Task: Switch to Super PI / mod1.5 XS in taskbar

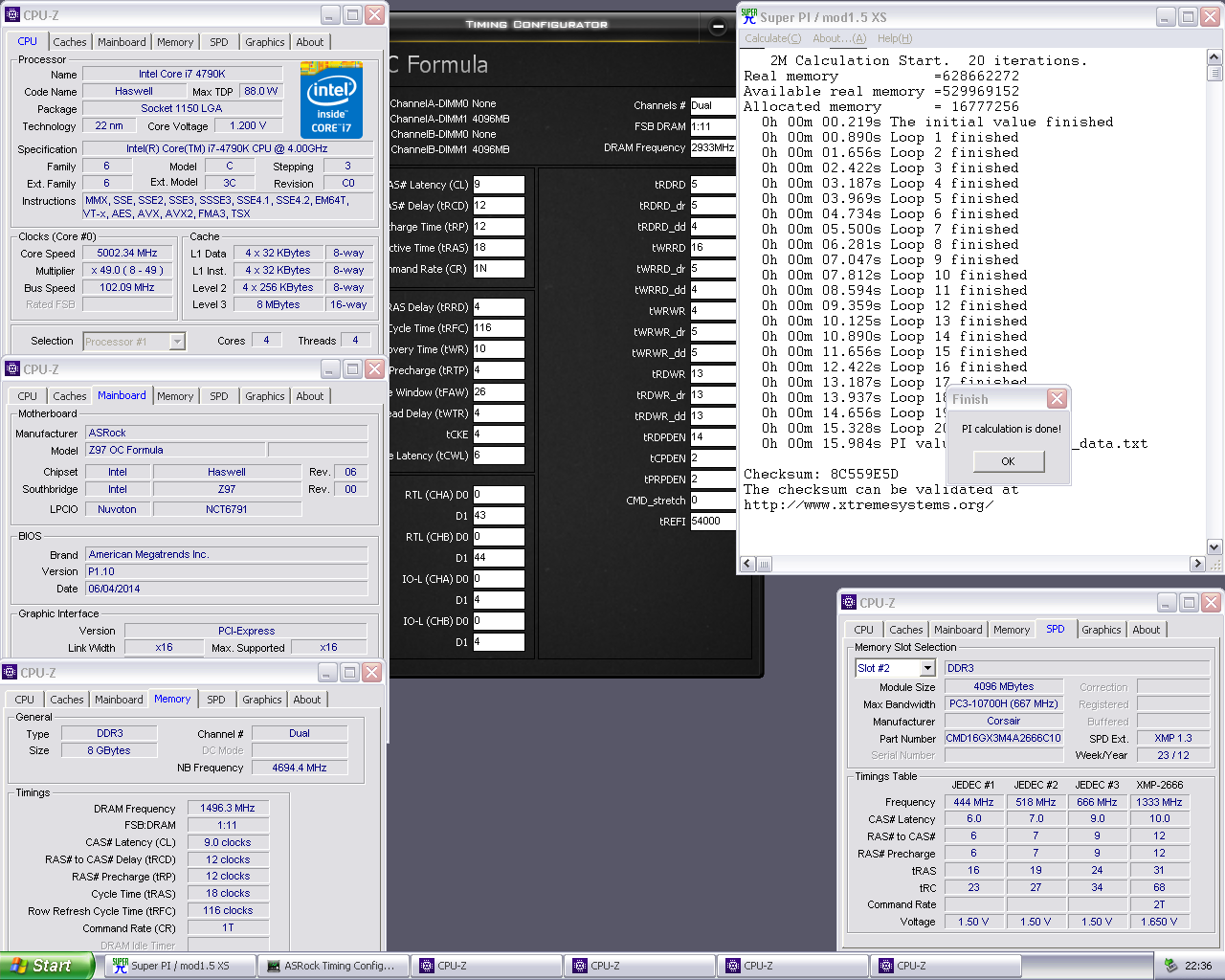Action: (178, 966)
